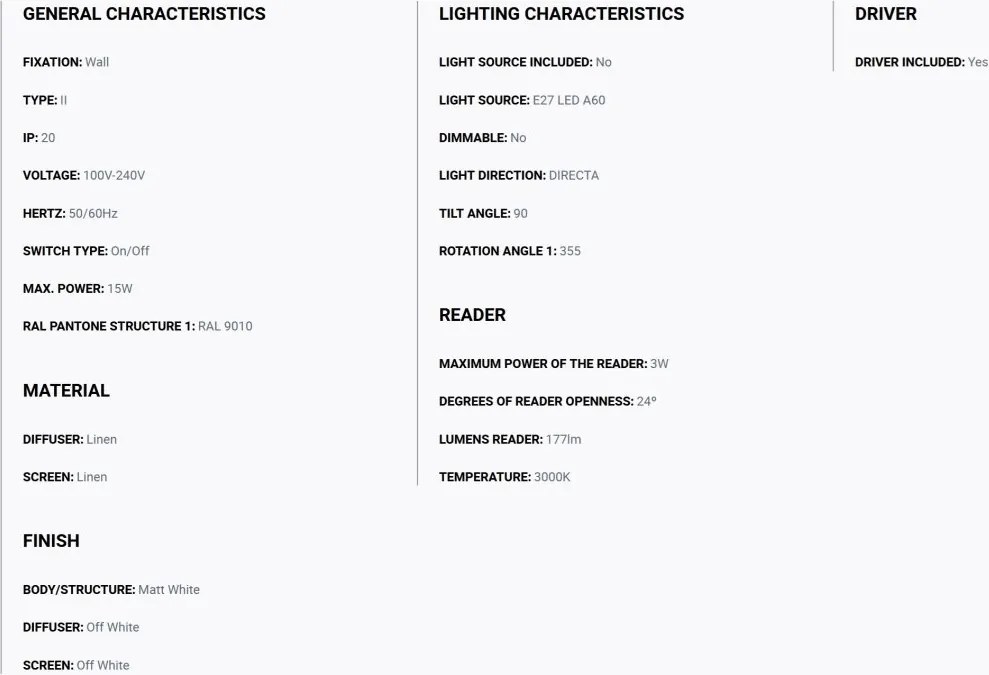Select the Max. Power 15W line
Screen dimensions: 989x675
coord(78,288)
